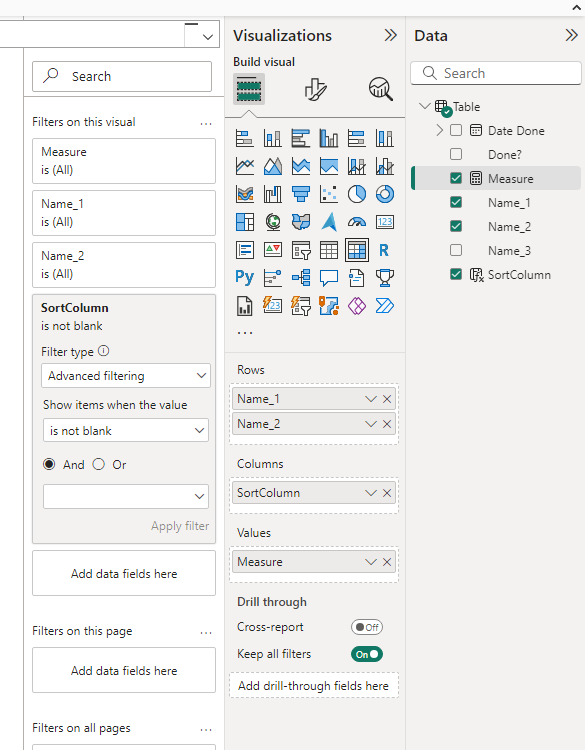Choose the R script visual
The image size is (585, 750).
[385, 250]
